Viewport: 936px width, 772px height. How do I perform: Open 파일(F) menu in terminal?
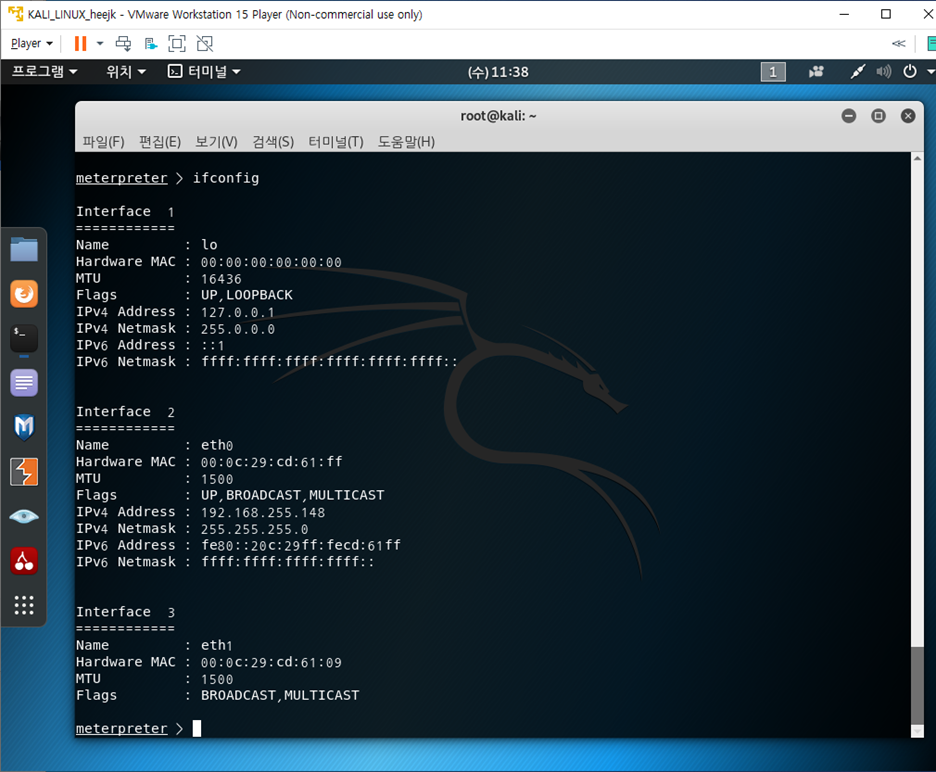click(103, 142)
